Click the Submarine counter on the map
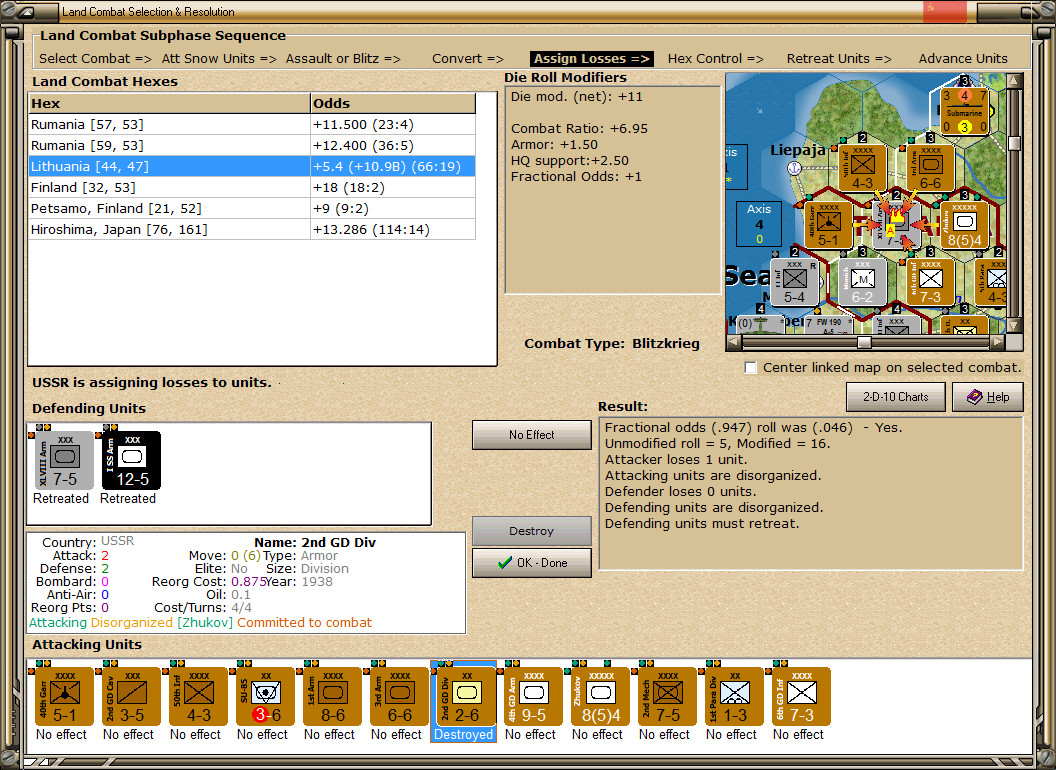The width and height of the screenshot is (1056, 770). coord(965,111)
